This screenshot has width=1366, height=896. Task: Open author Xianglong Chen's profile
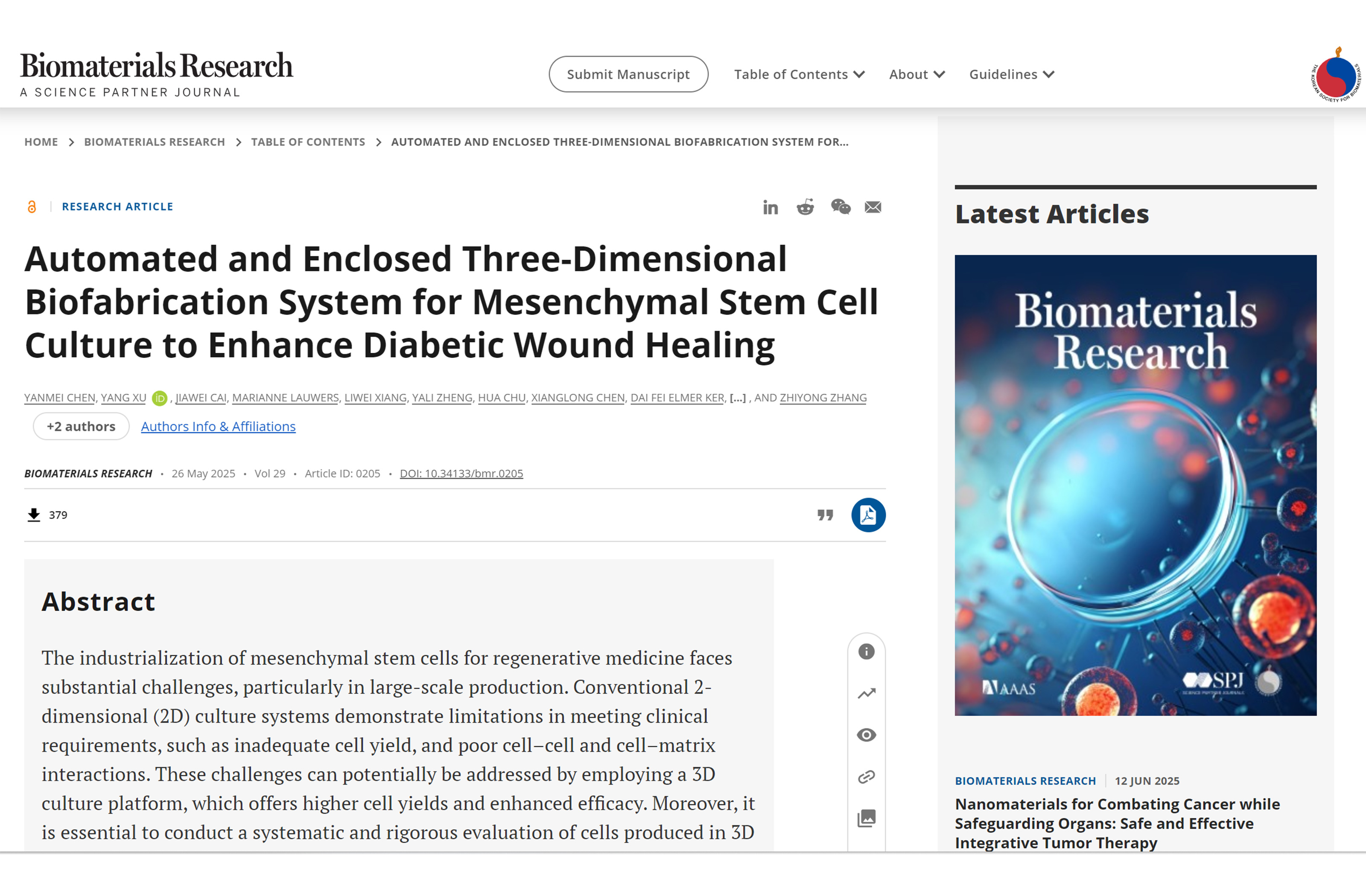pos(578,398)
